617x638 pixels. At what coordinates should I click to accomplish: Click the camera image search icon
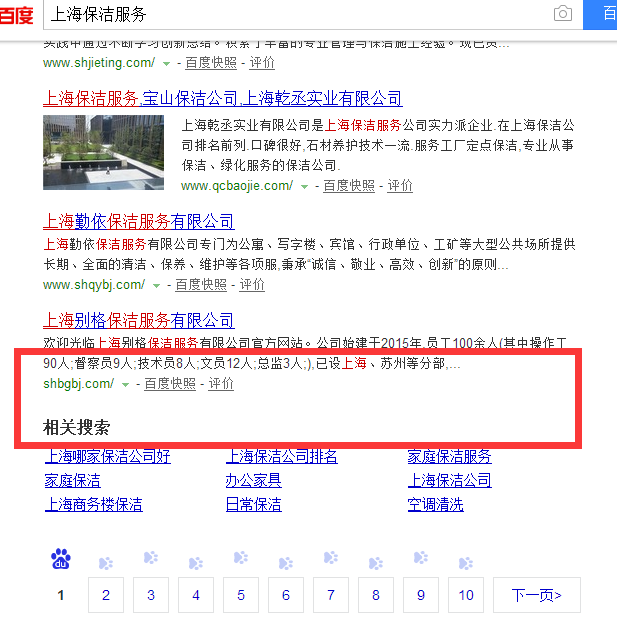563,14
